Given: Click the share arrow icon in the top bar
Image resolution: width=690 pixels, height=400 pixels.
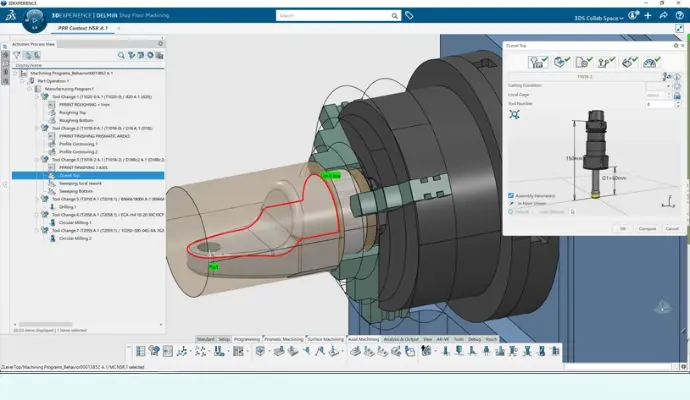Looking at the screenshot, I should (x=664, y=16).
